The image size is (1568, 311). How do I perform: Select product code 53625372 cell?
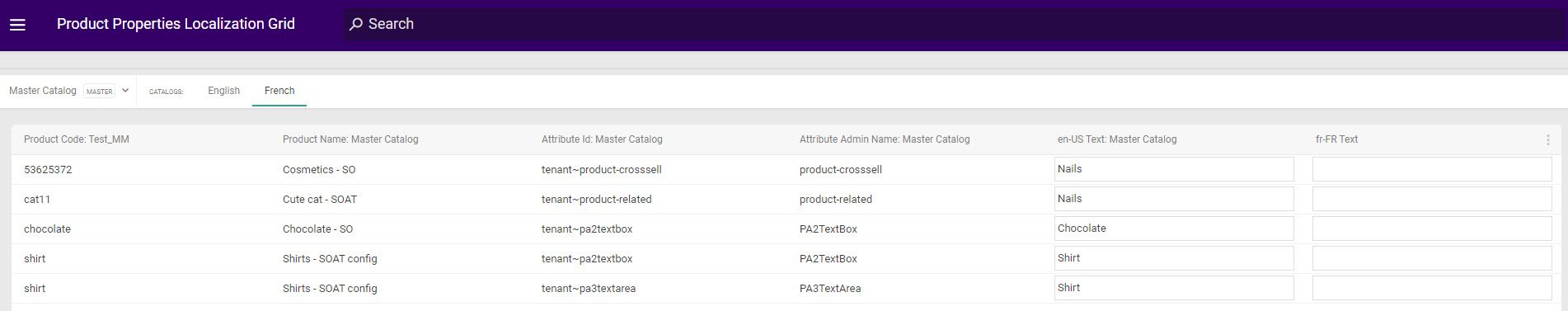[48, 170]
